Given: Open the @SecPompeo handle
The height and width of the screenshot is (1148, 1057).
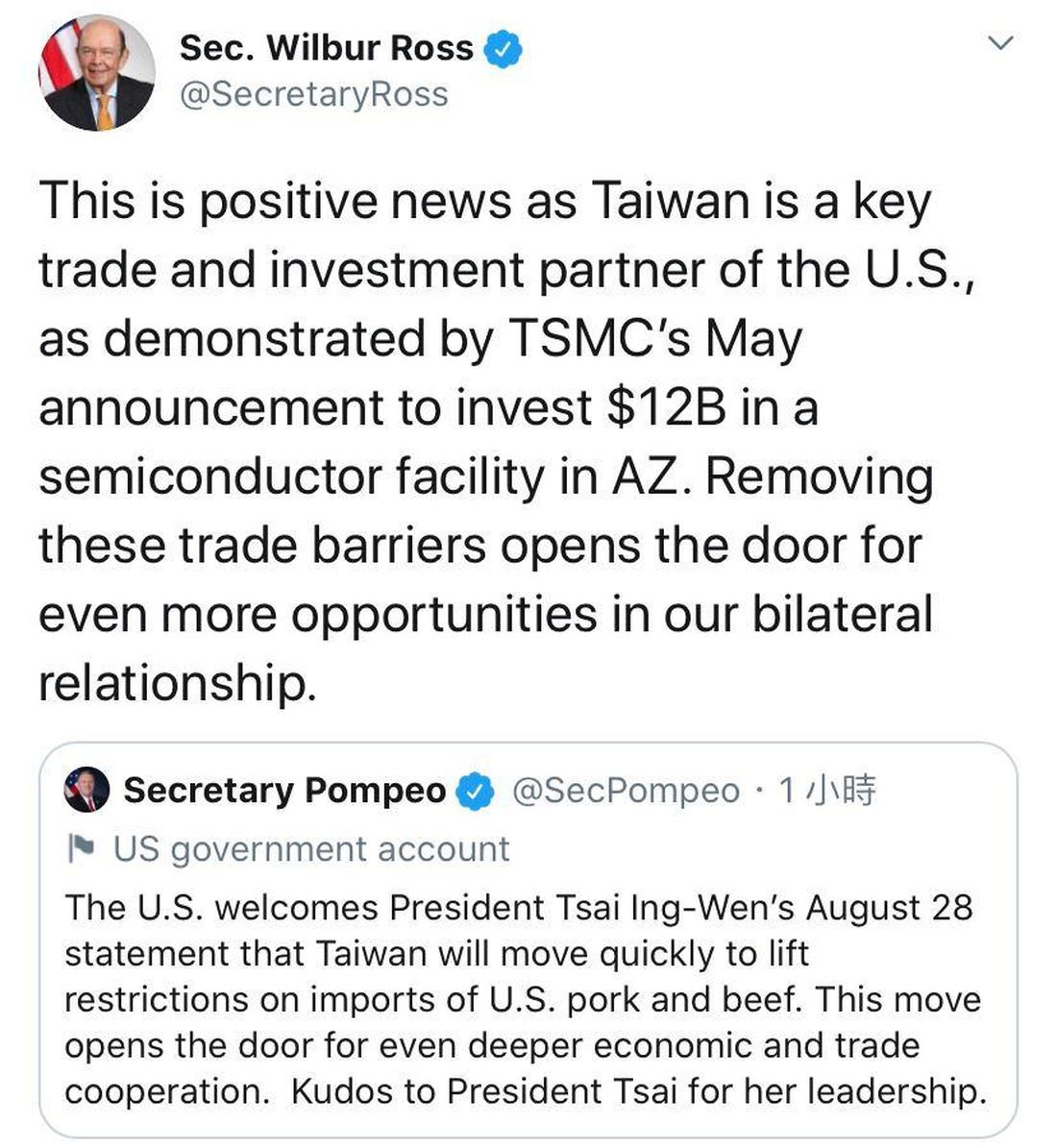Looking at the screenshot, I should point(626,791).
